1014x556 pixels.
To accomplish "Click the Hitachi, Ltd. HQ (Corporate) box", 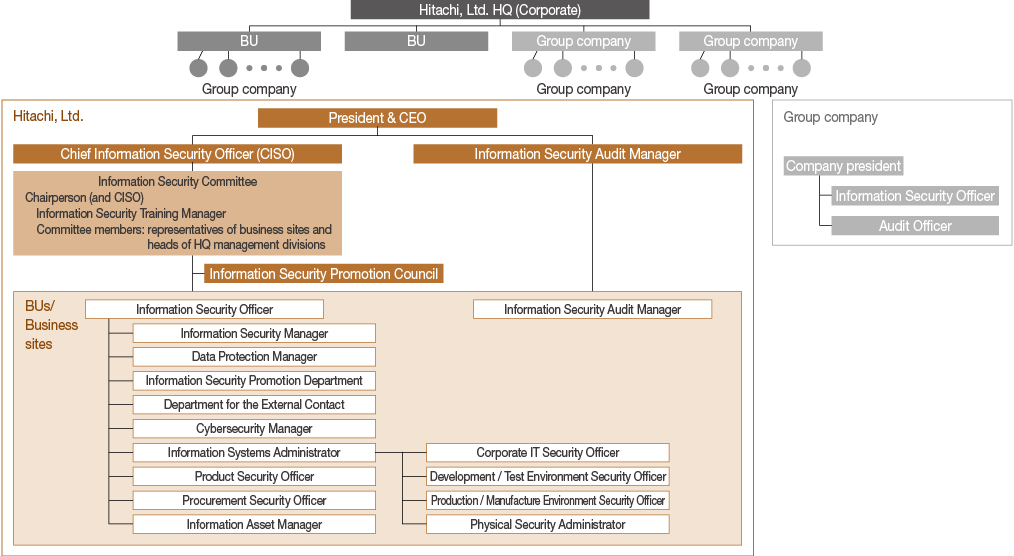I will tap(500, 10).
